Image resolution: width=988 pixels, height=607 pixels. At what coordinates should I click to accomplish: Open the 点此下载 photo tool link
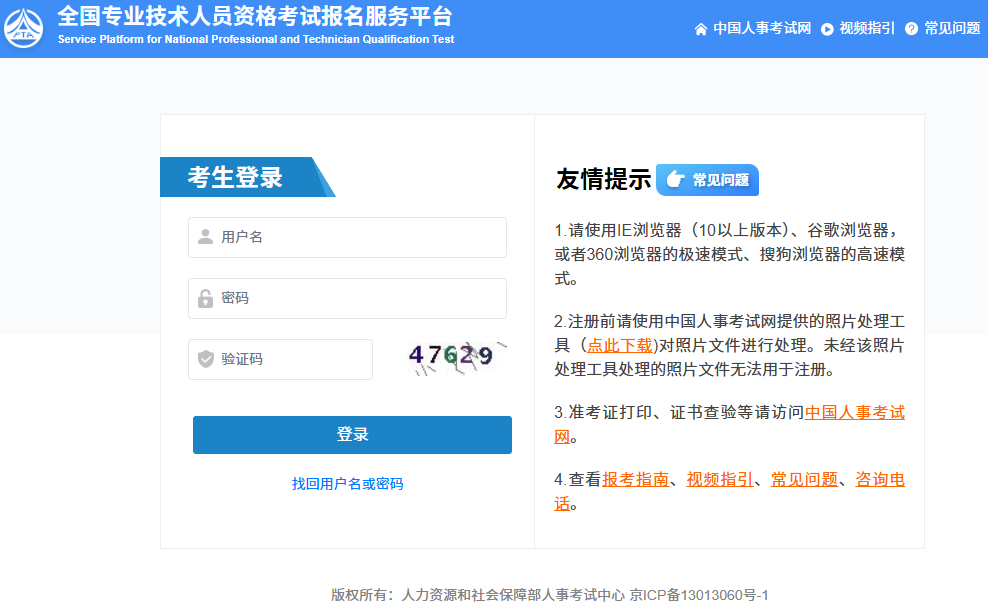click(621, 345)
